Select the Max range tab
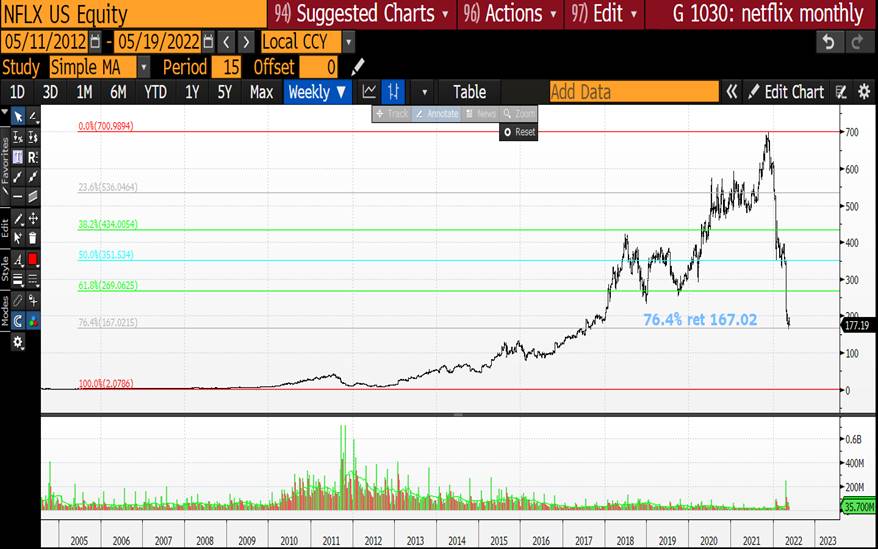878x549 pixels. click(x=261, y=92)
